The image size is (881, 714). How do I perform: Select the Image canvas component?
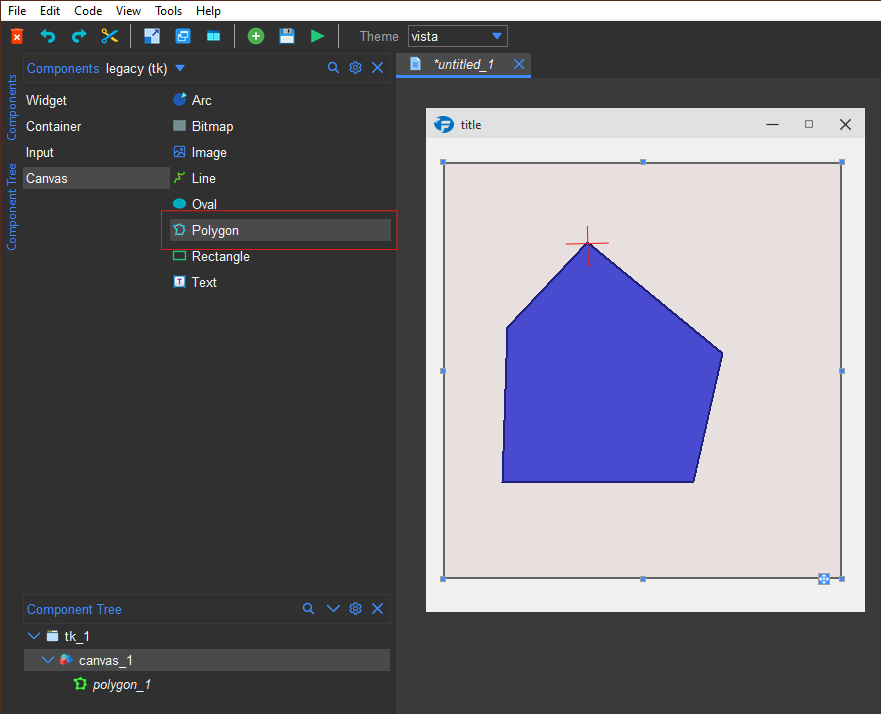coord(280,152)
